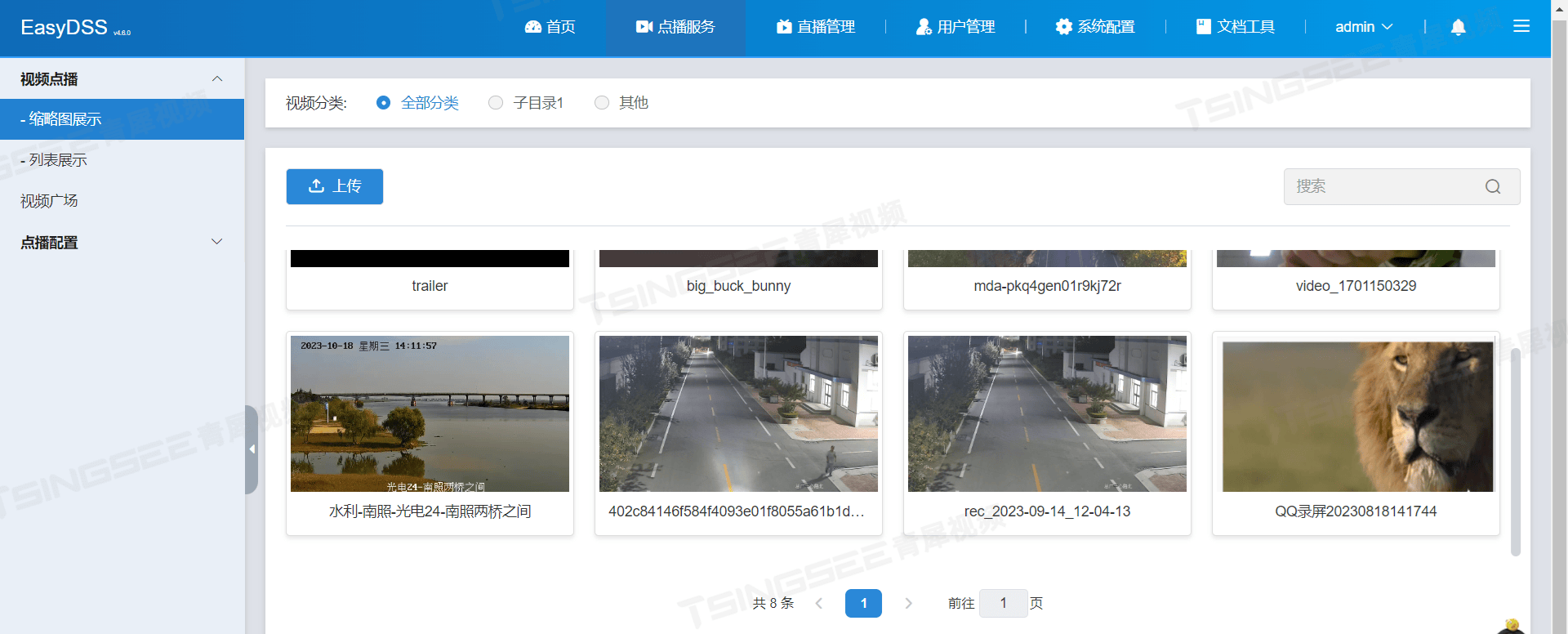This screenshot has height=634, width=1568.
Task: Collapse sidebar using the left arrow handle
Action: coord(252,449)
